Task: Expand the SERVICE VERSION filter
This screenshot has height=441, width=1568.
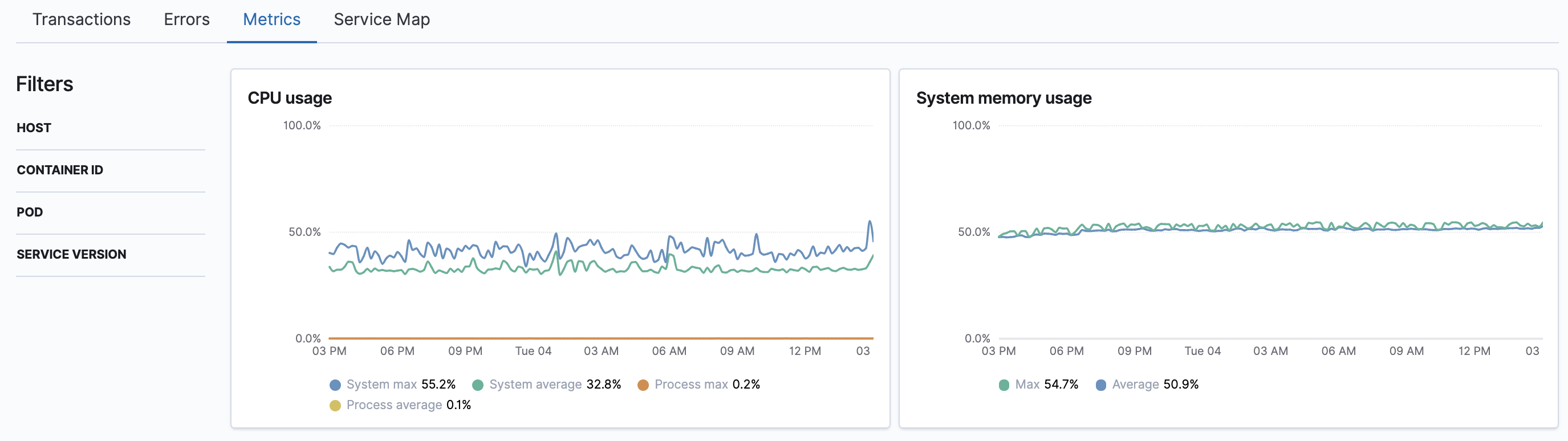Action: tap(71, 254)
